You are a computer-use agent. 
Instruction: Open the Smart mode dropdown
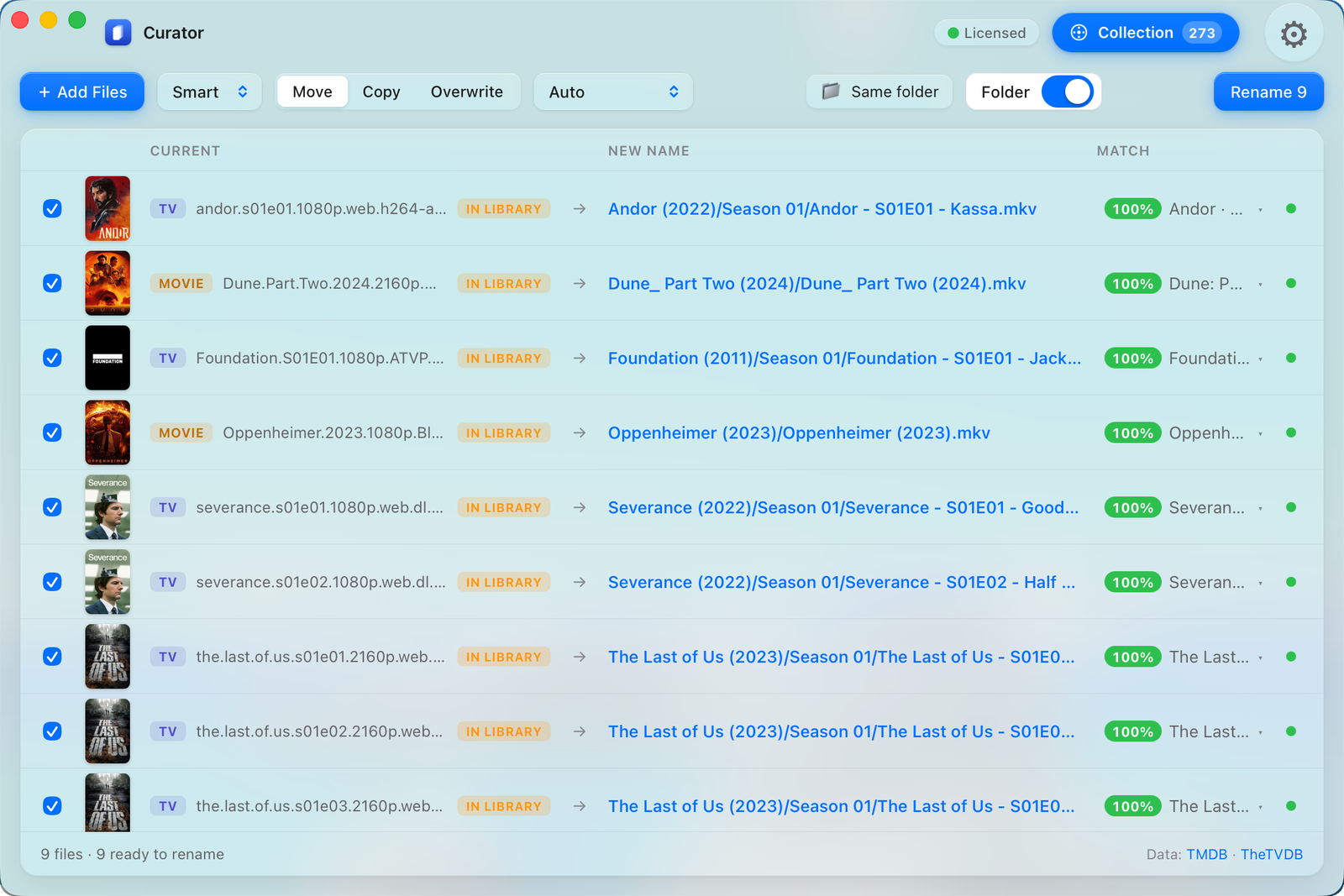pos(210,92)
